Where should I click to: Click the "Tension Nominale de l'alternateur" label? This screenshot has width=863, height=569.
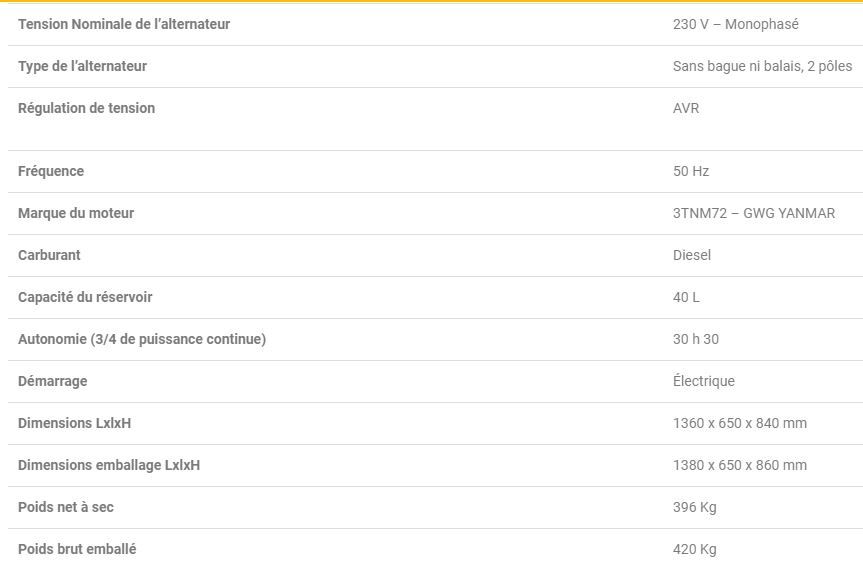pos(124,24)
